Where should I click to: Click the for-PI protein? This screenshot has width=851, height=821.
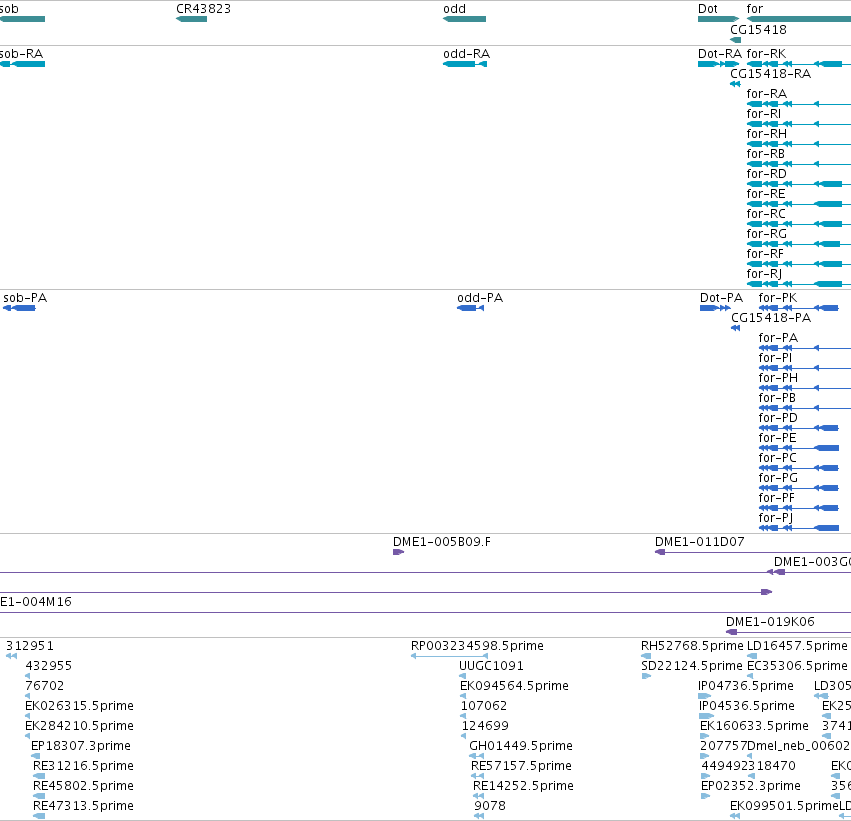click(x=805, y=368)
